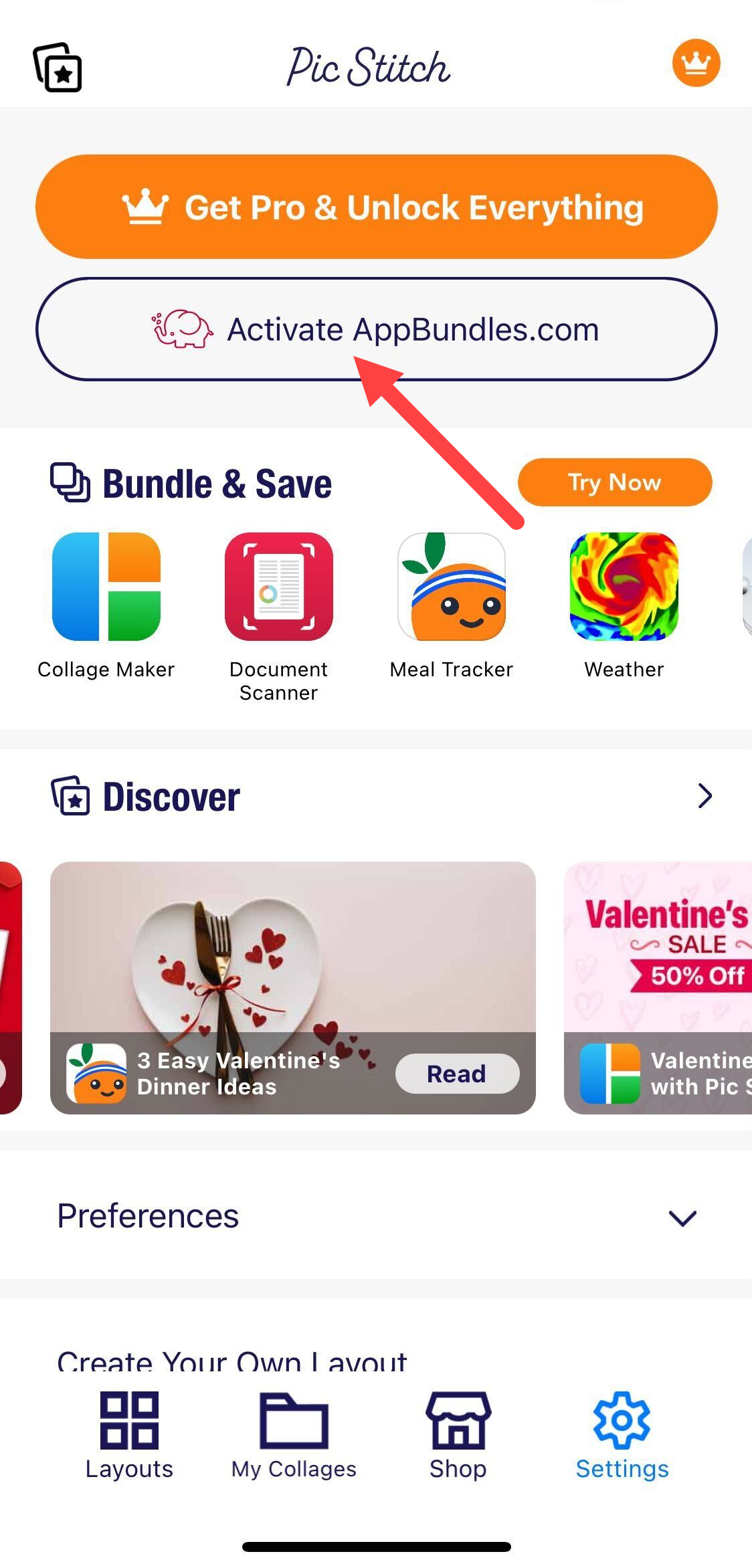Select the Settings tab
752x1568 pixels.
tap(622, 1436)
